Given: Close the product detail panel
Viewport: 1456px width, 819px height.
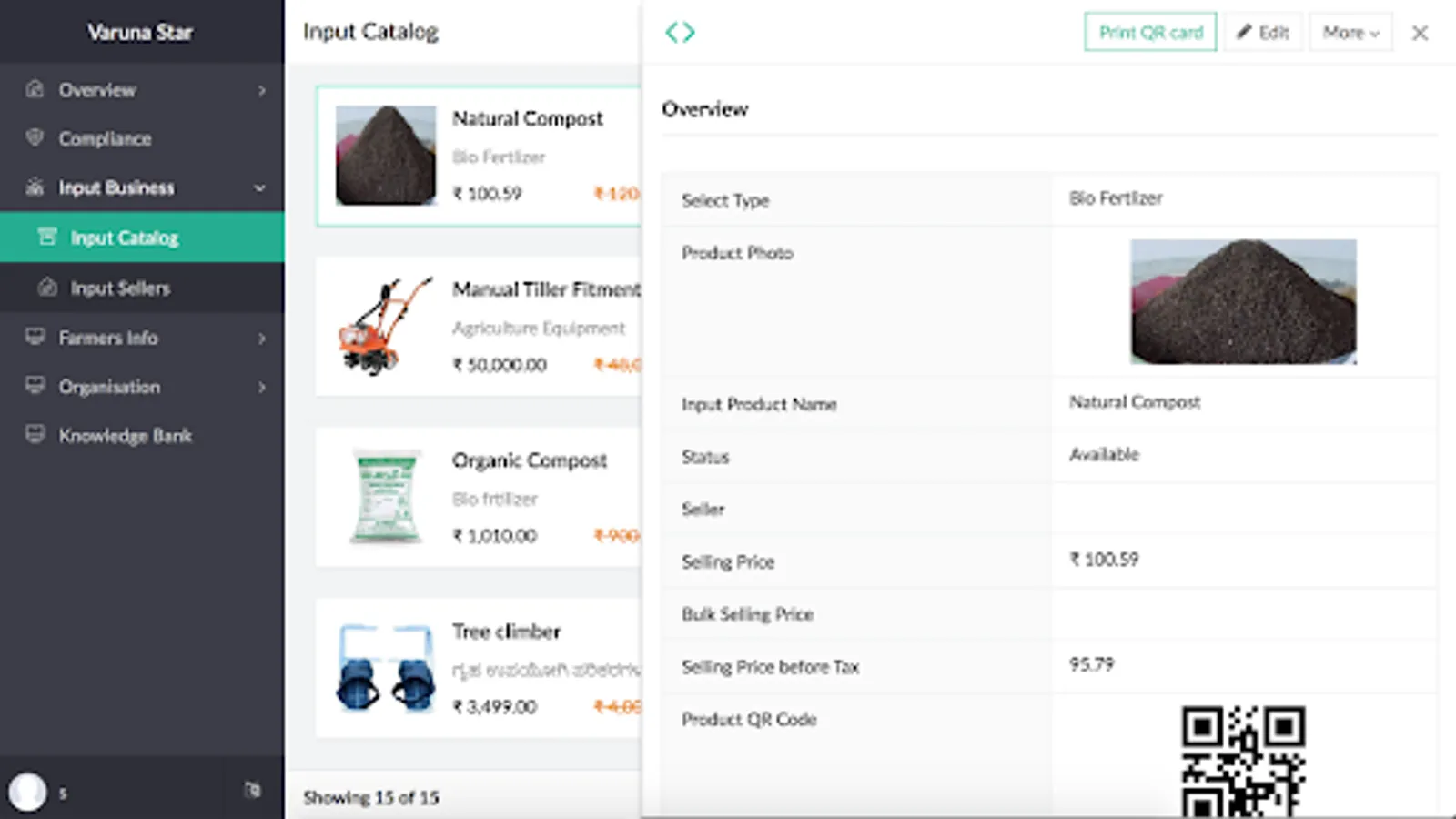Looking at the screenshot, I should (x=1420, y=33).
